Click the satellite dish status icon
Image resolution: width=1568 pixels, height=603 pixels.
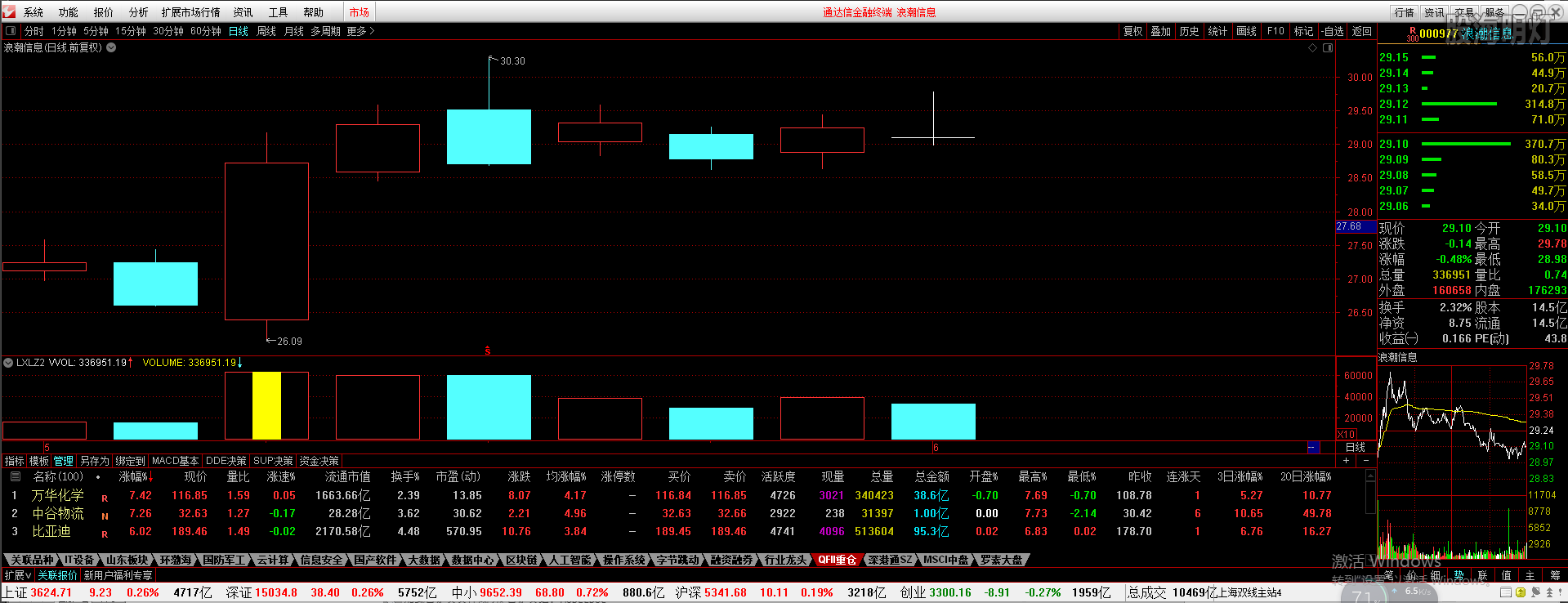click(1535, 592)
